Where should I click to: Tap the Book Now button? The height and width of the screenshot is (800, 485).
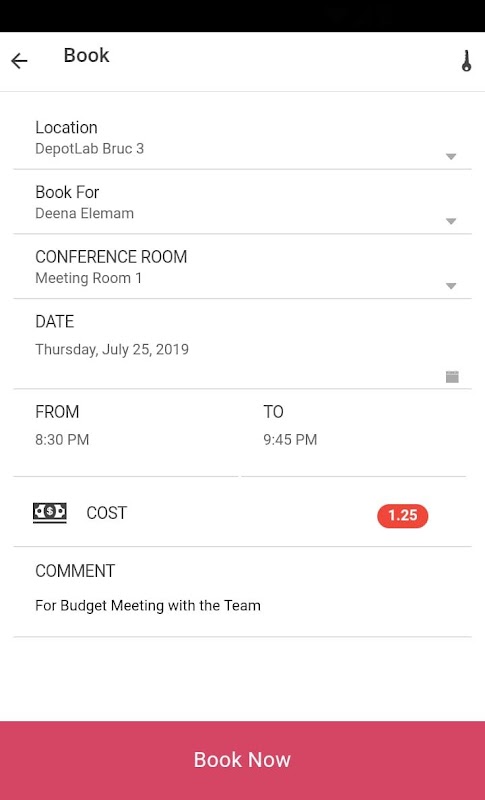[x=242, y=760]
